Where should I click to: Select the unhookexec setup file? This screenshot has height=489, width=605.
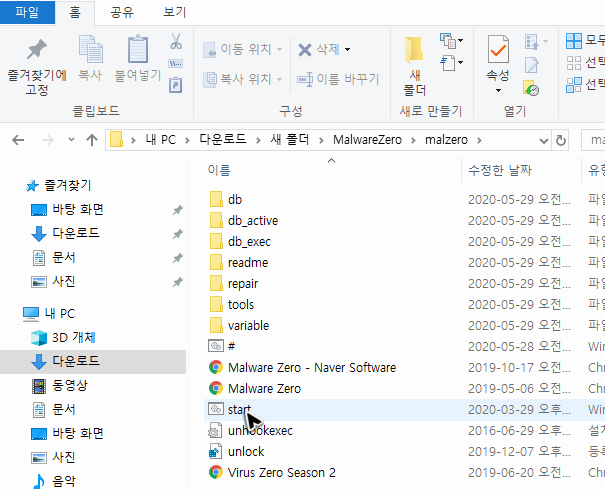tap(260, 431)
